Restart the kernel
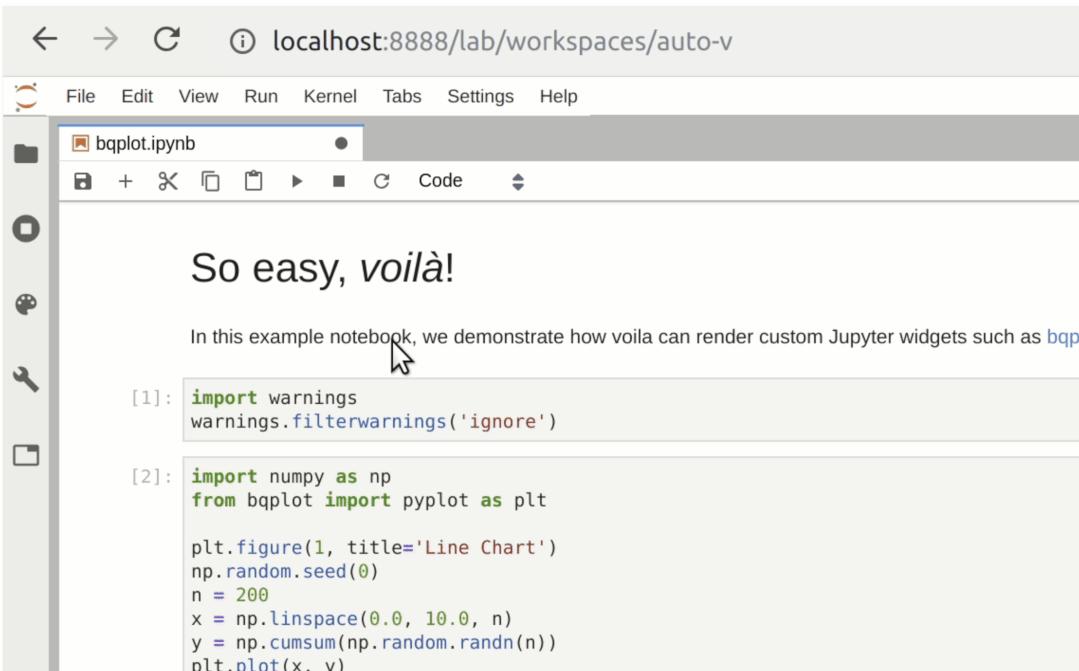 click(x=382, y=180)
